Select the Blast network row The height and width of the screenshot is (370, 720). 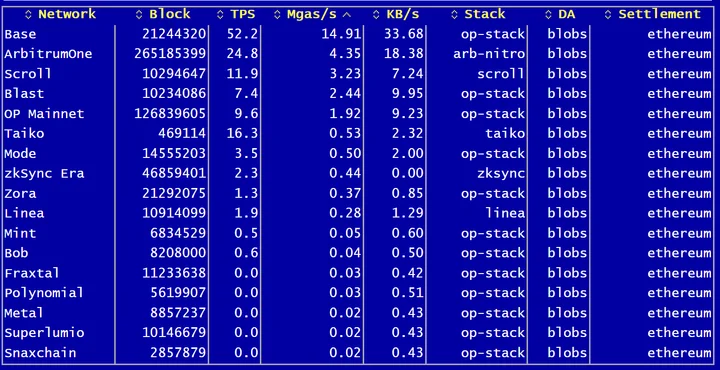(x=358, y=94)
